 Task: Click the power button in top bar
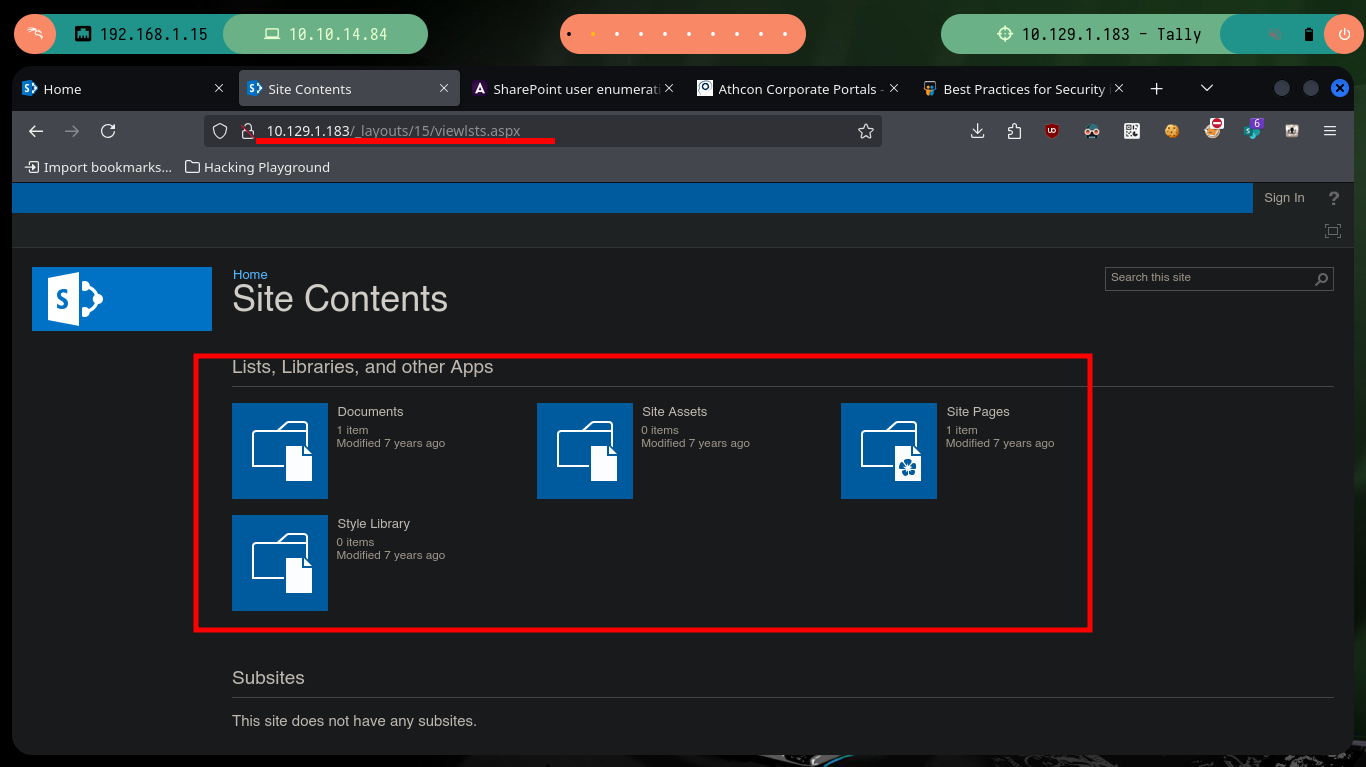point(1343,34)
